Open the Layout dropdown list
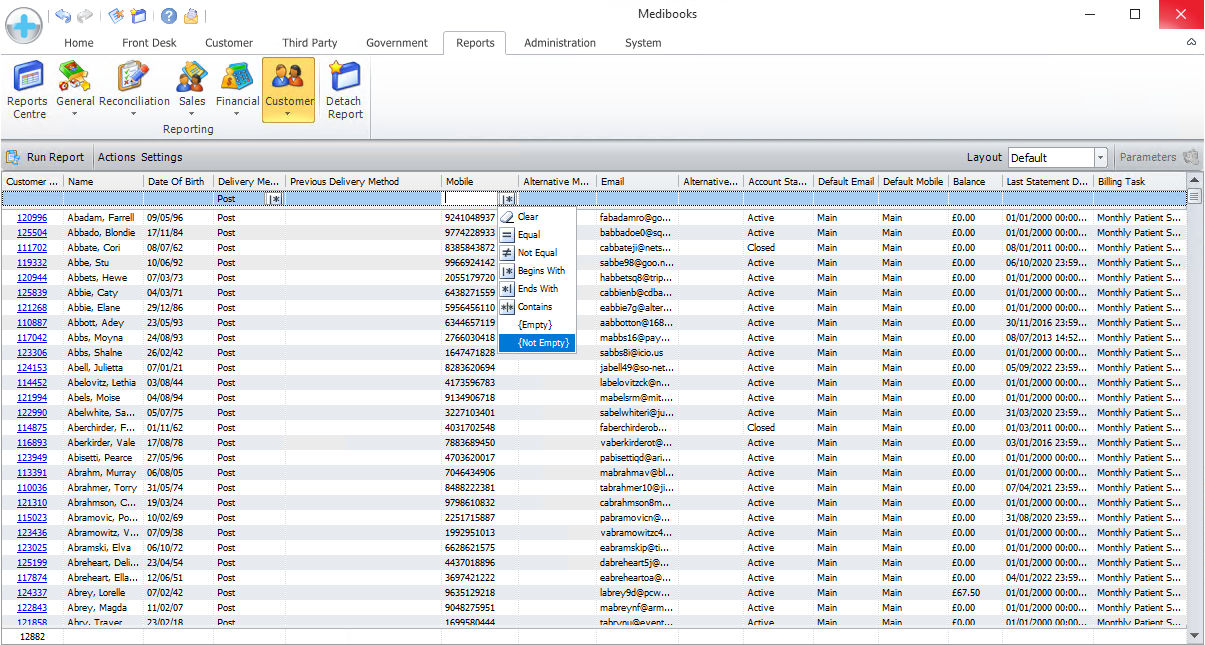Image resolution: width=1205 pixels, height=645 pixels. pos(1100,158)
